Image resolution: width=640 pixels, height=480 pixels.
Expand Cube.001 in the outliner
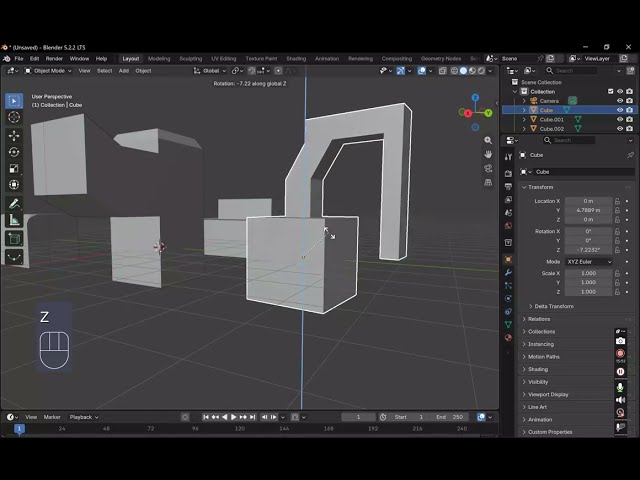pos(524,120)
